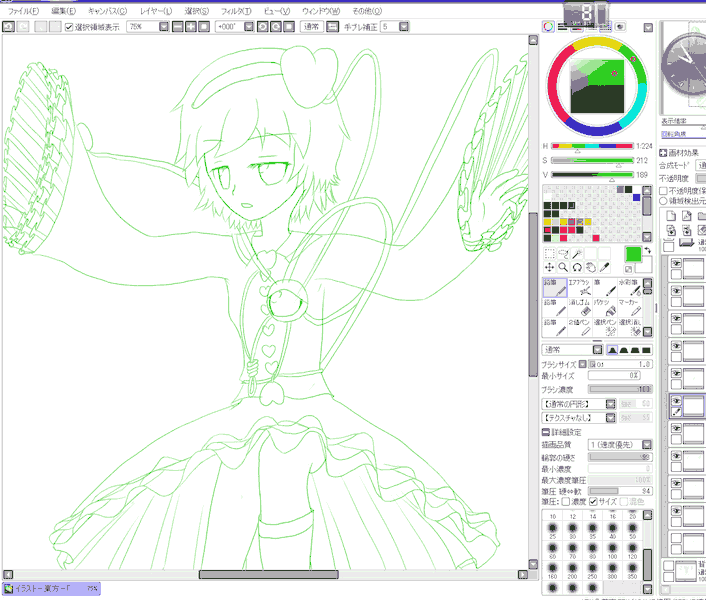
Task: Click the undo button in toolbar
Action: pyautogui.click(x=9, y=27)
